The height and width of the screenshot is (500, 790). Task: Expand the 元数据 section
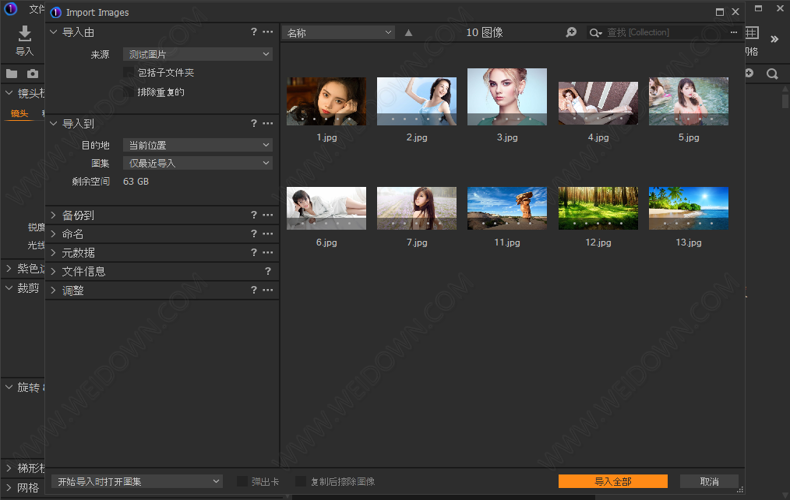(x=53, y=253)
